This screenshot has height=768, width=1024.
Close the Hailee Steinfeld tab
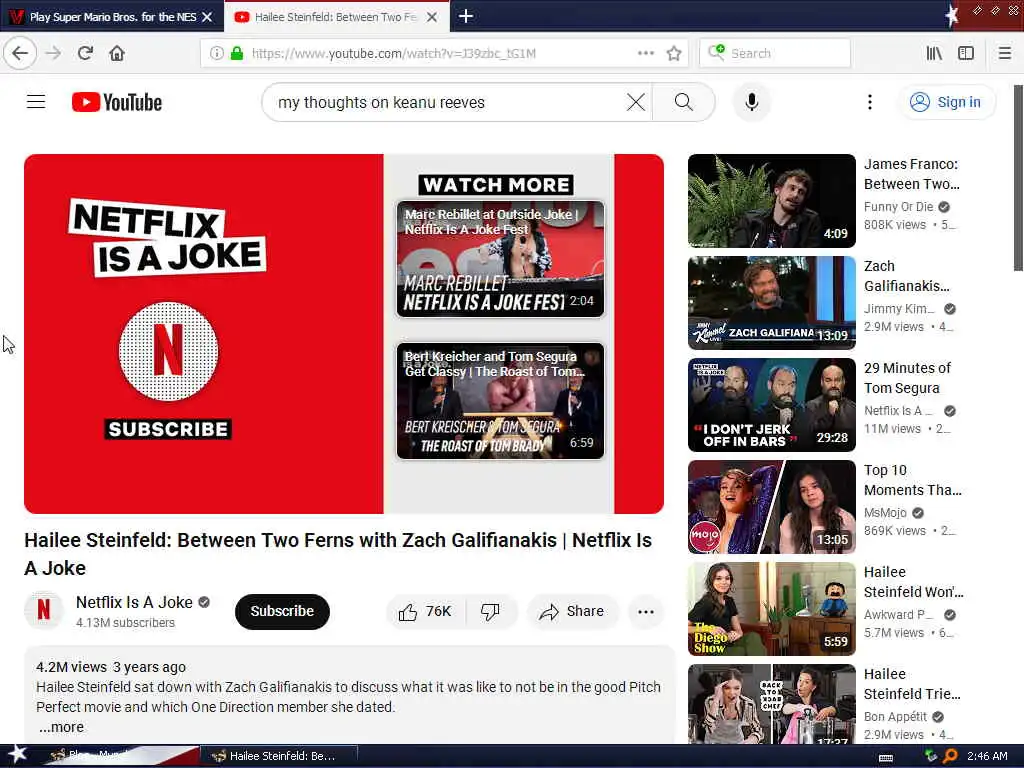432,17
